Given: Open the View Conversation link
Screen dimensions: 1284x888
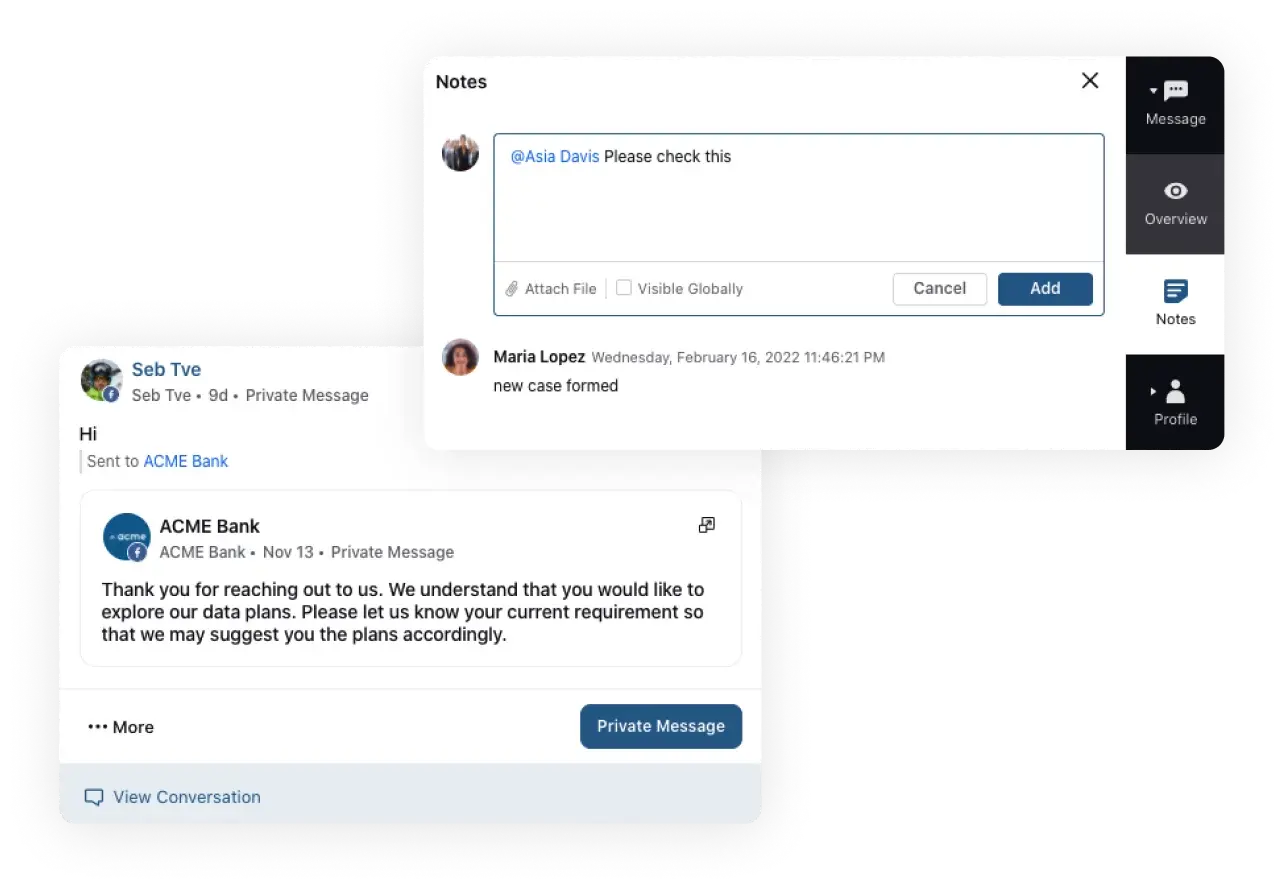Looking at the screenshot, I should click(186, 797).
